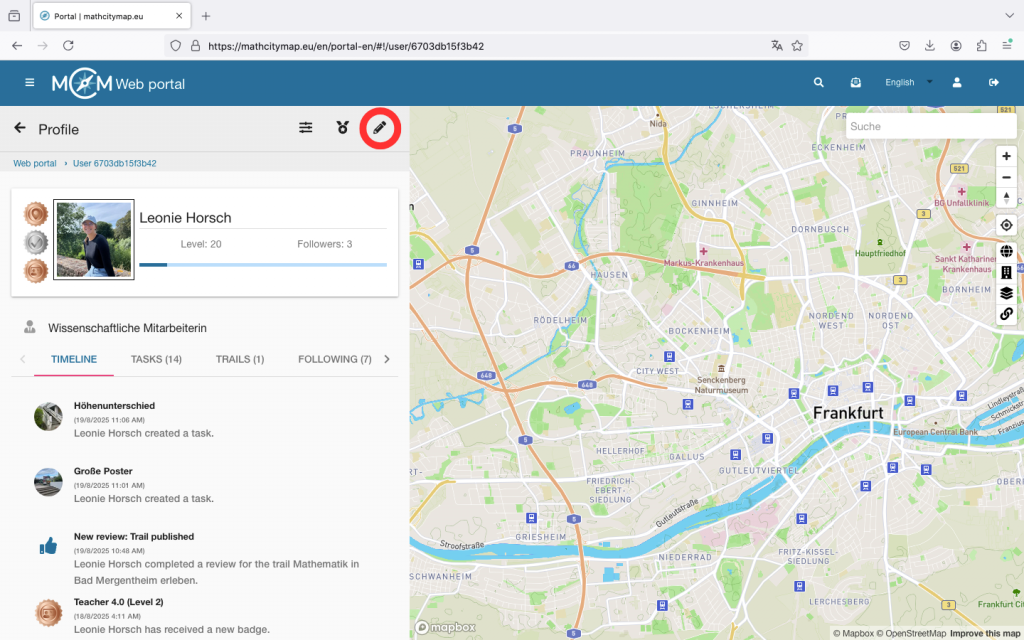Open the inbox icon in header

point(856,83)
